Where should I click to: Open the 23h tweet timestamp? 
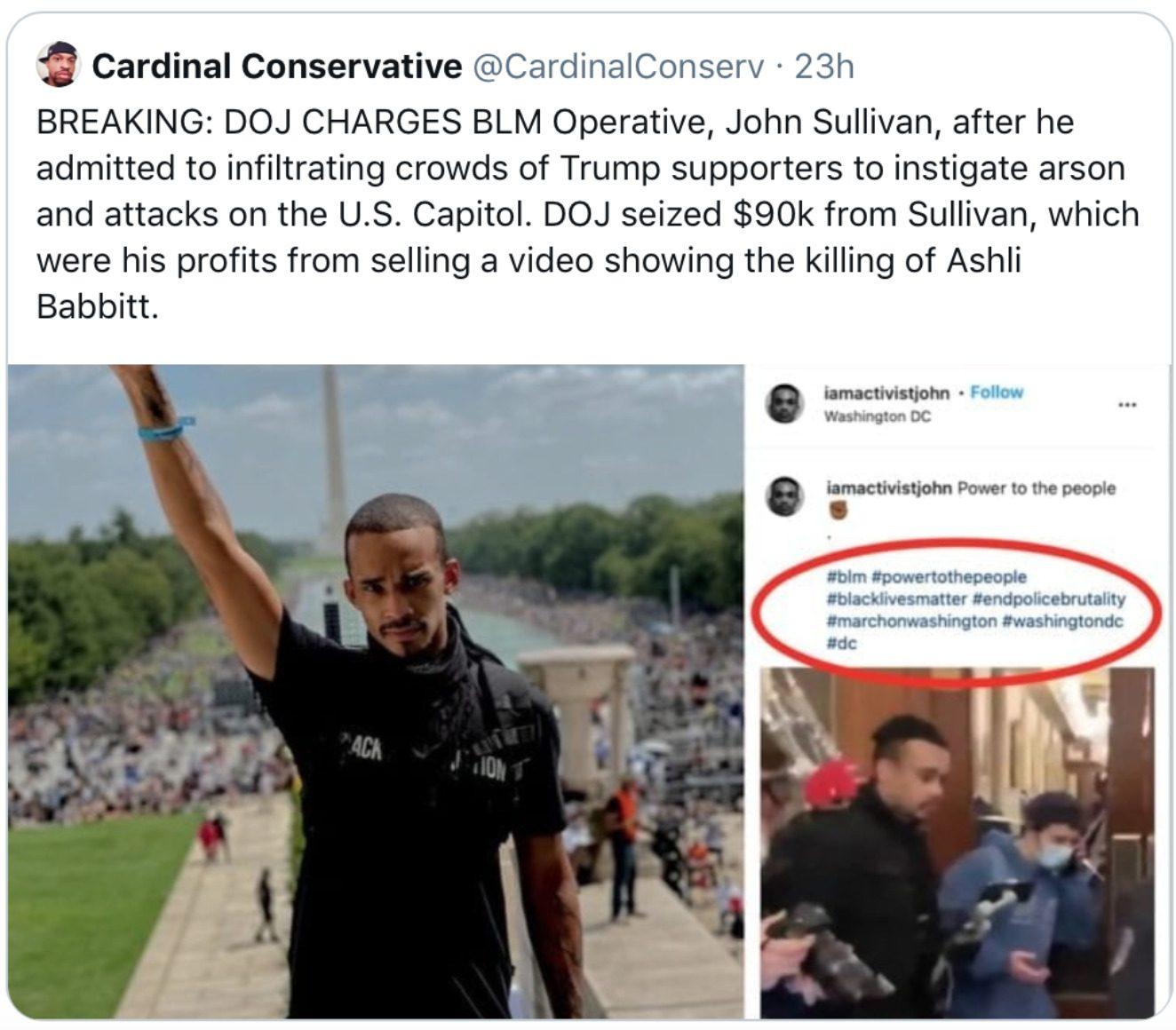[x=823, y=66]
